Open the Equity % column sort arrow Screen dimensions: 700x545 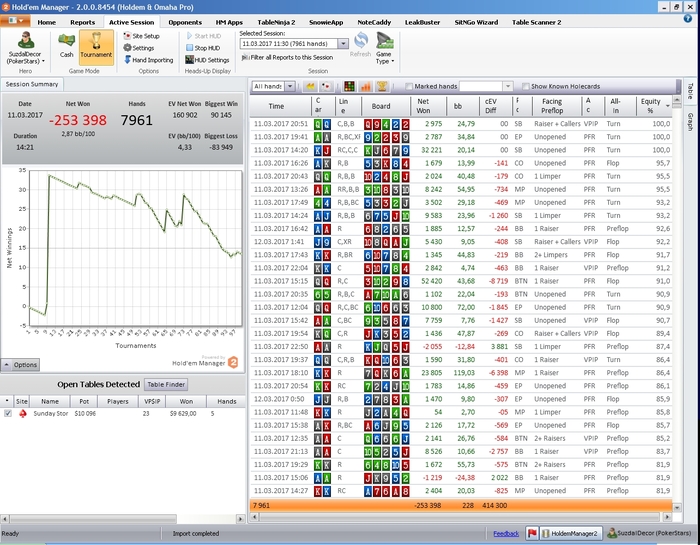pos(668,106)
